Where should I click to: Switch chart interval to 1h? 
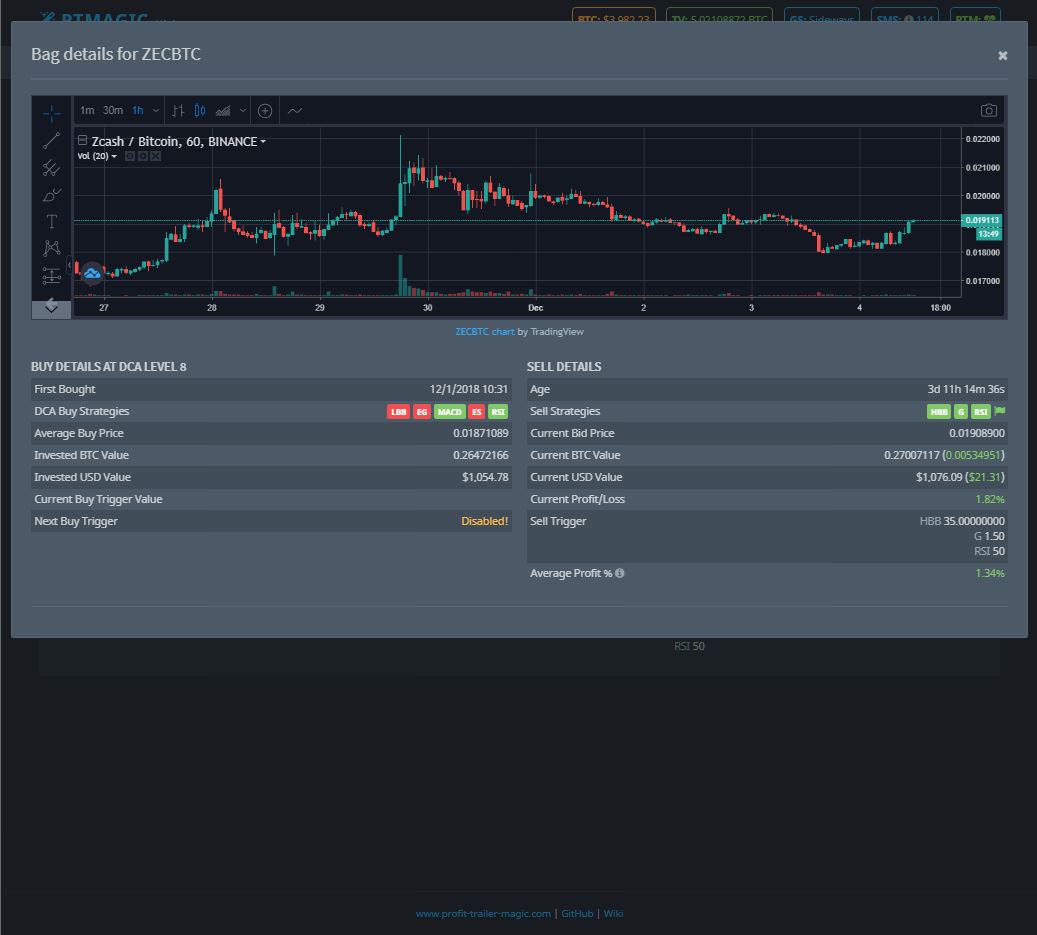click(x=138, y=110)
